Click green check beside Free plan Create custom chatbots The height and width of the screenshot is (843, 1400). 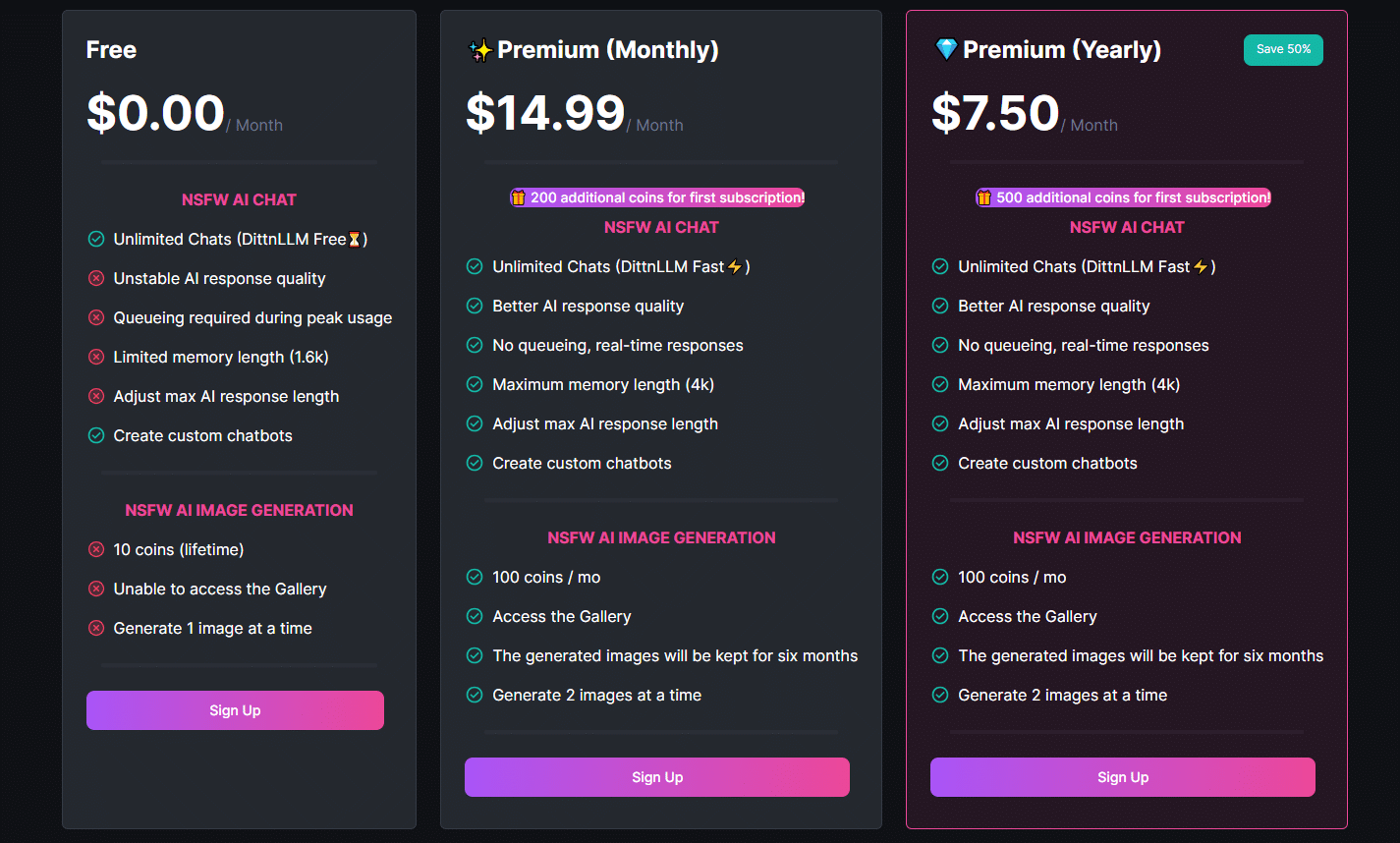coord(96,435)
